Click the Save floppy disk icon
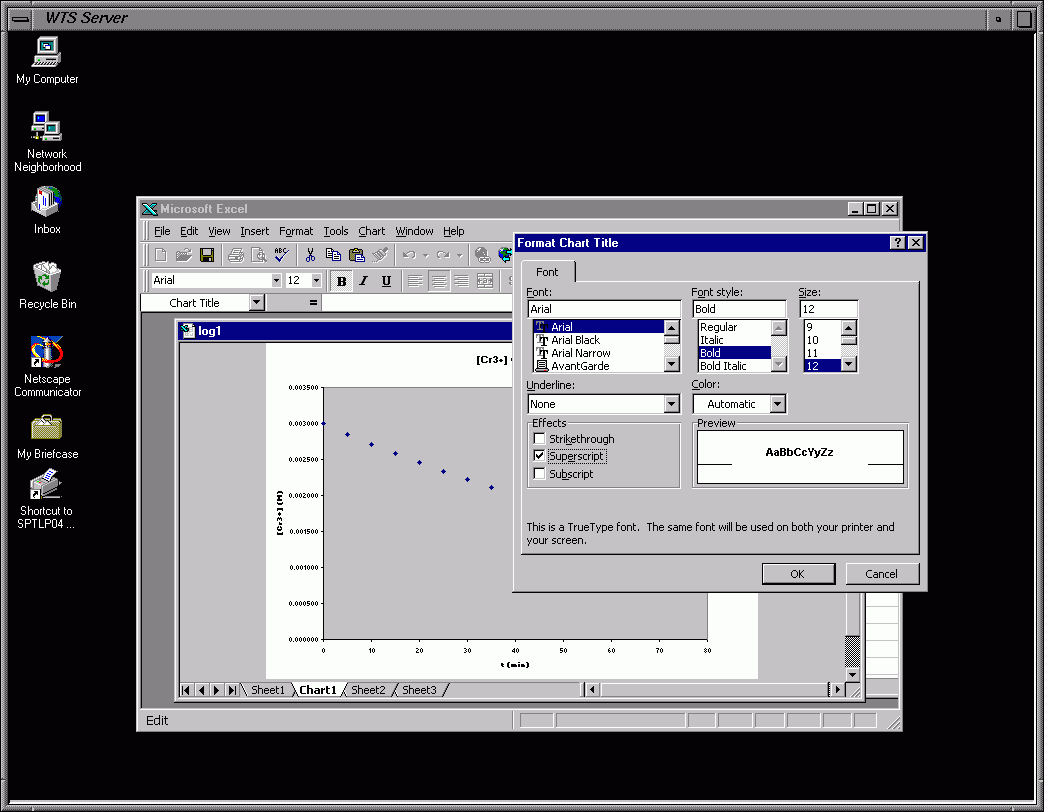Screen dimensions: 1044x812 pyautogui.click(x=207, y=255)
